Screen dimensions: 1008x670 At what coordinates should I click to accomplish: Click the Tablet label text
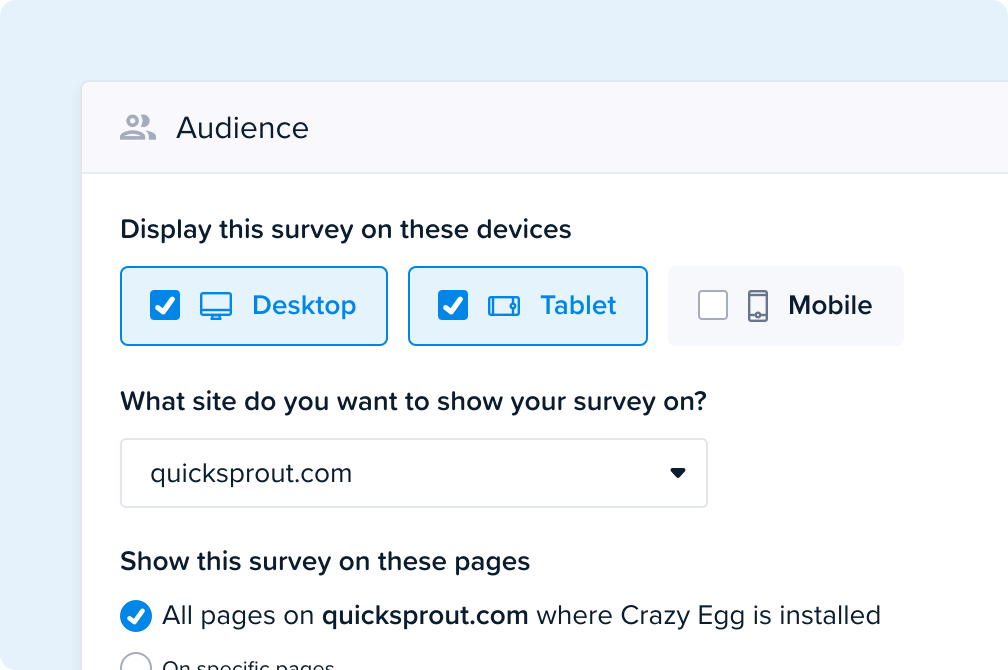(x=579, y=305)
